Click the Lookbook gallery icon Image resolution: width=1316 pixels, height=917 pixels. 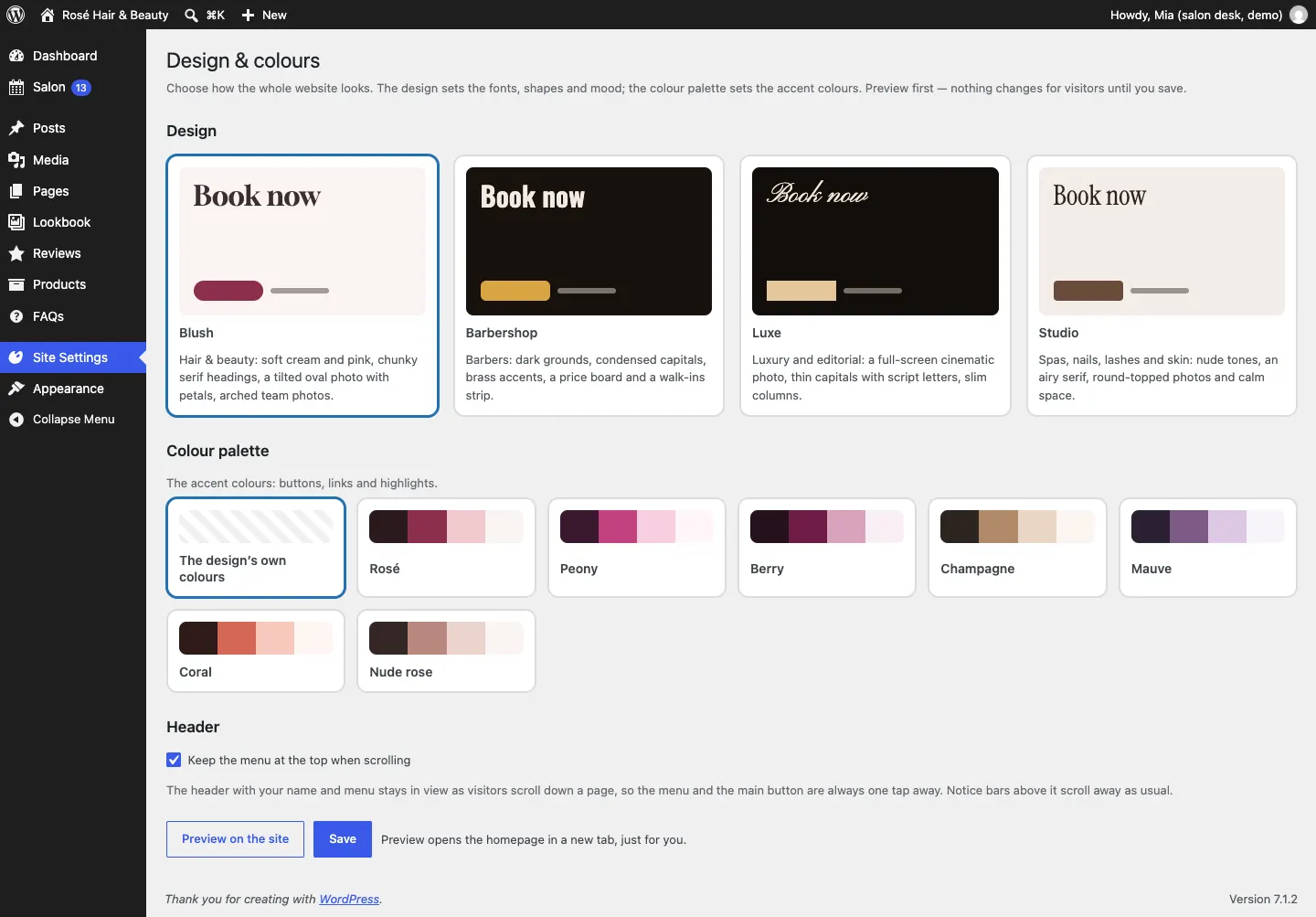pos(16,222)
